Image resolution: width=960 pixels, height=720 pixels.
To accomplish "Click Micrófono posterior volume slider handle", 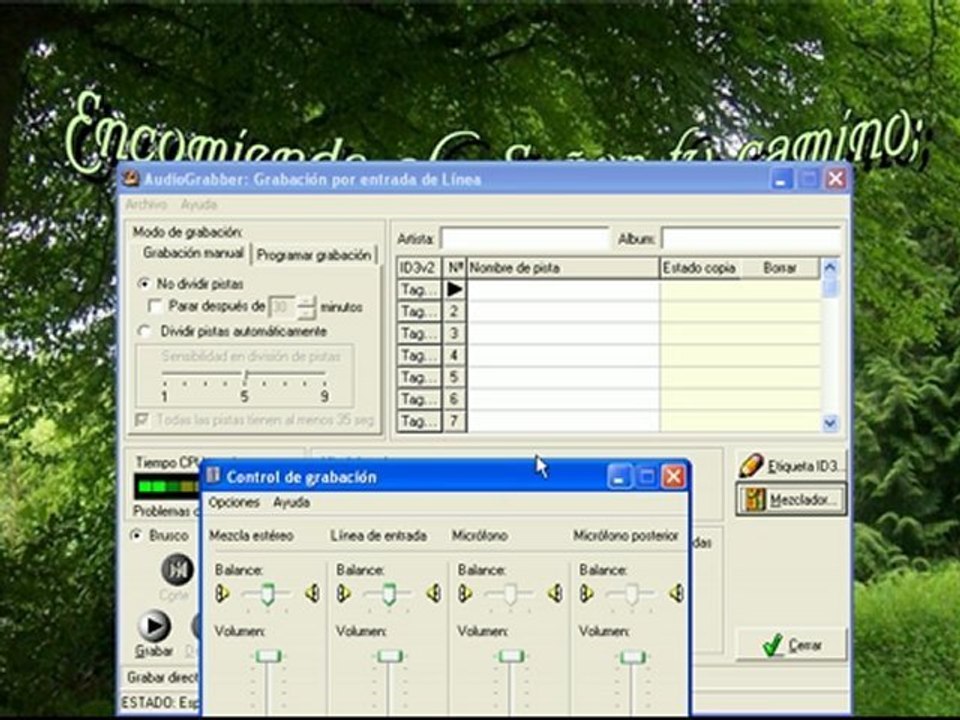I will pos(632,657).
